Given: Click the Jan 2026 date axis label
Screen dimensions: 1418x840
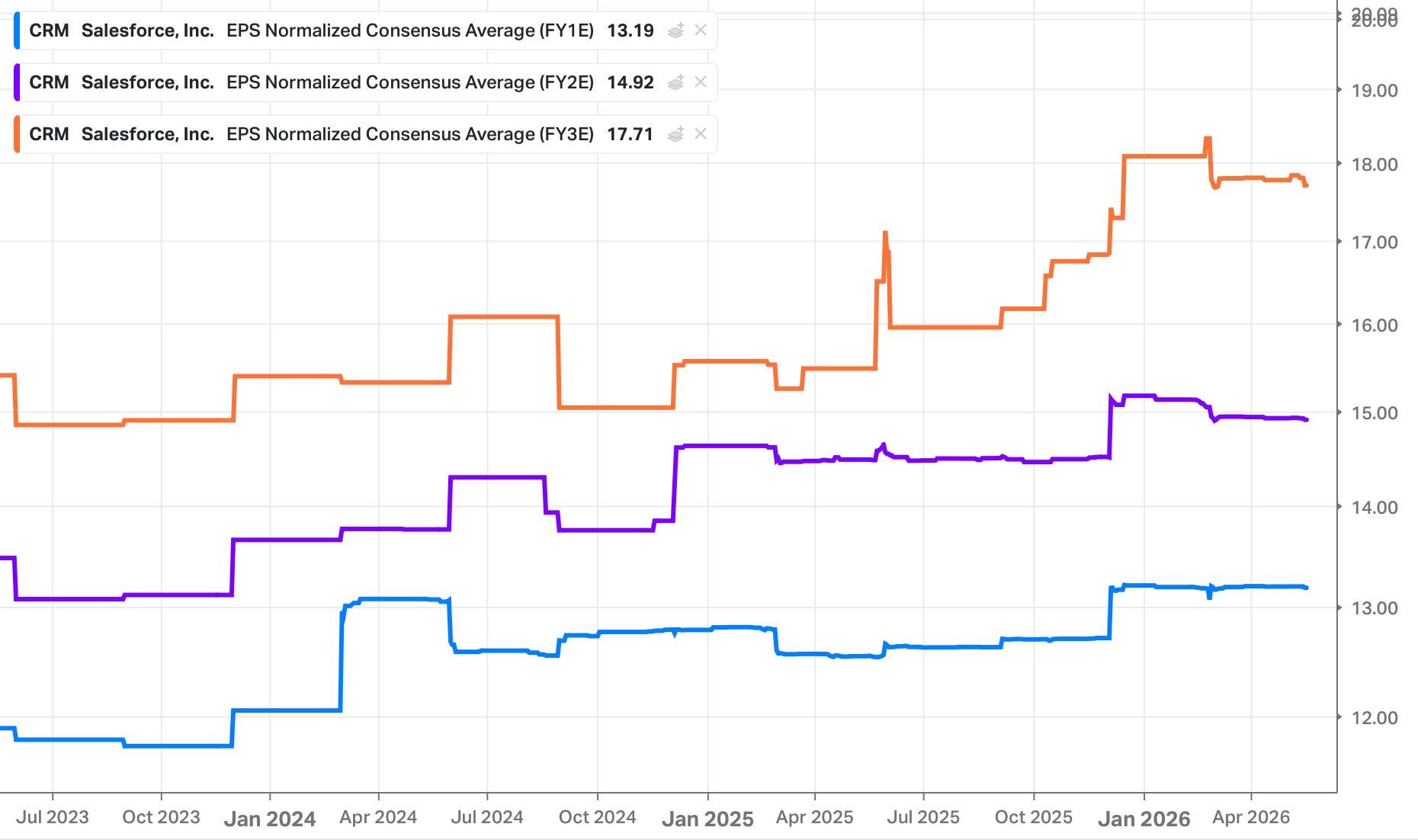Looking at the screenshot, I should coord(1144,819).
